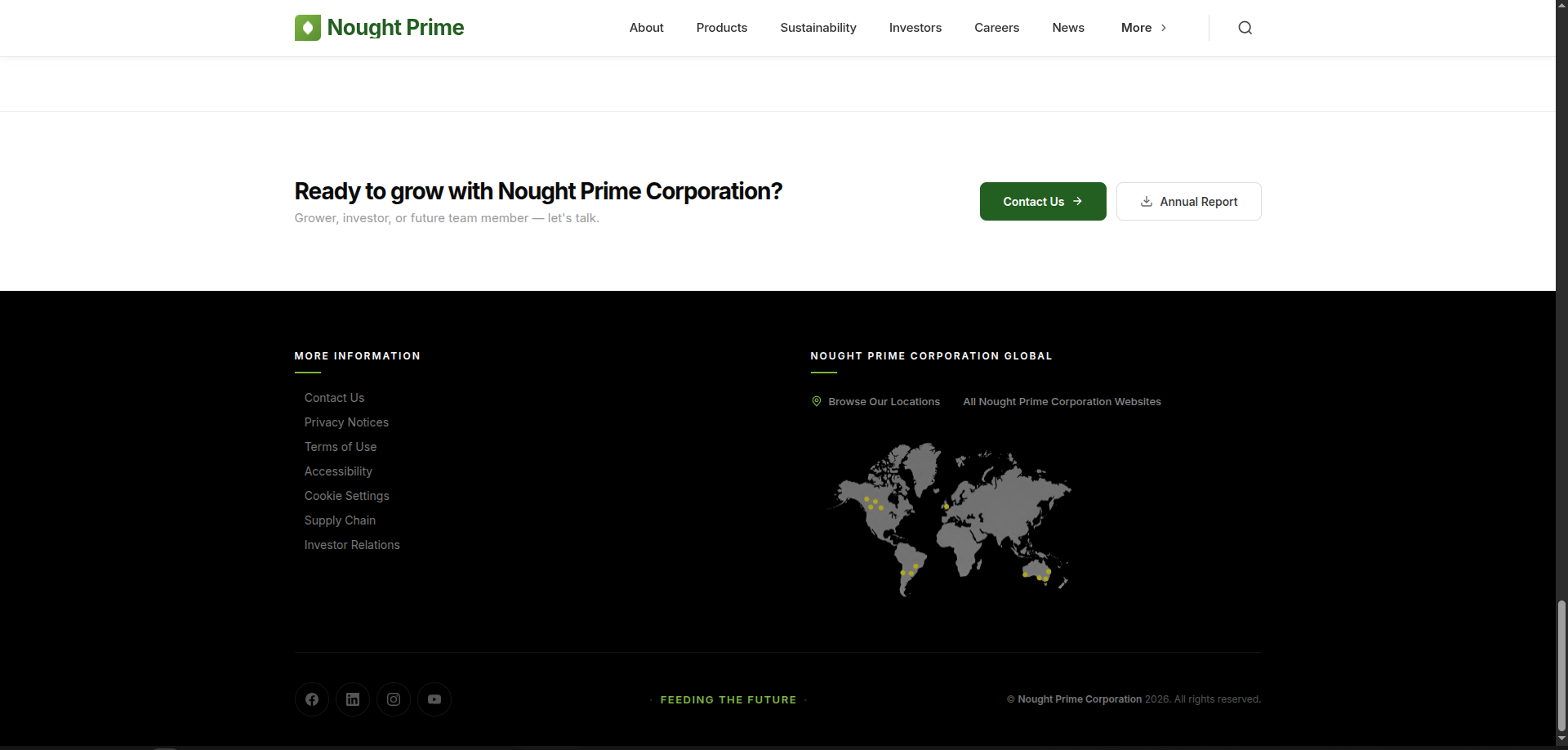Open the Sustainability menu item
Screen dimensions: 1568x750
tap(817, 28)
